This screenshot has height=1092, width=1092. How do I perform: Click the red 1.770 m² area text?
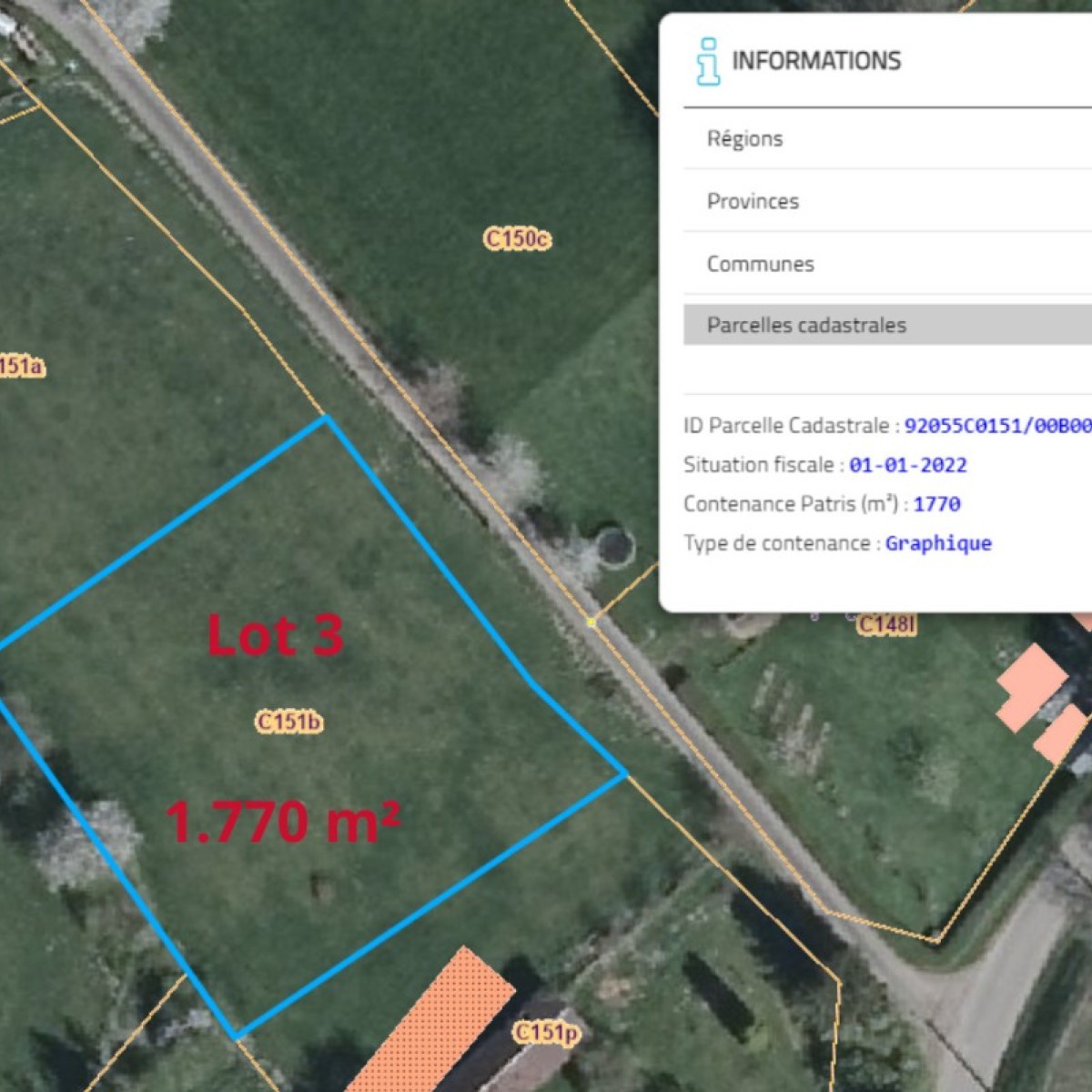pyautogui.click(x=282, y=822)
